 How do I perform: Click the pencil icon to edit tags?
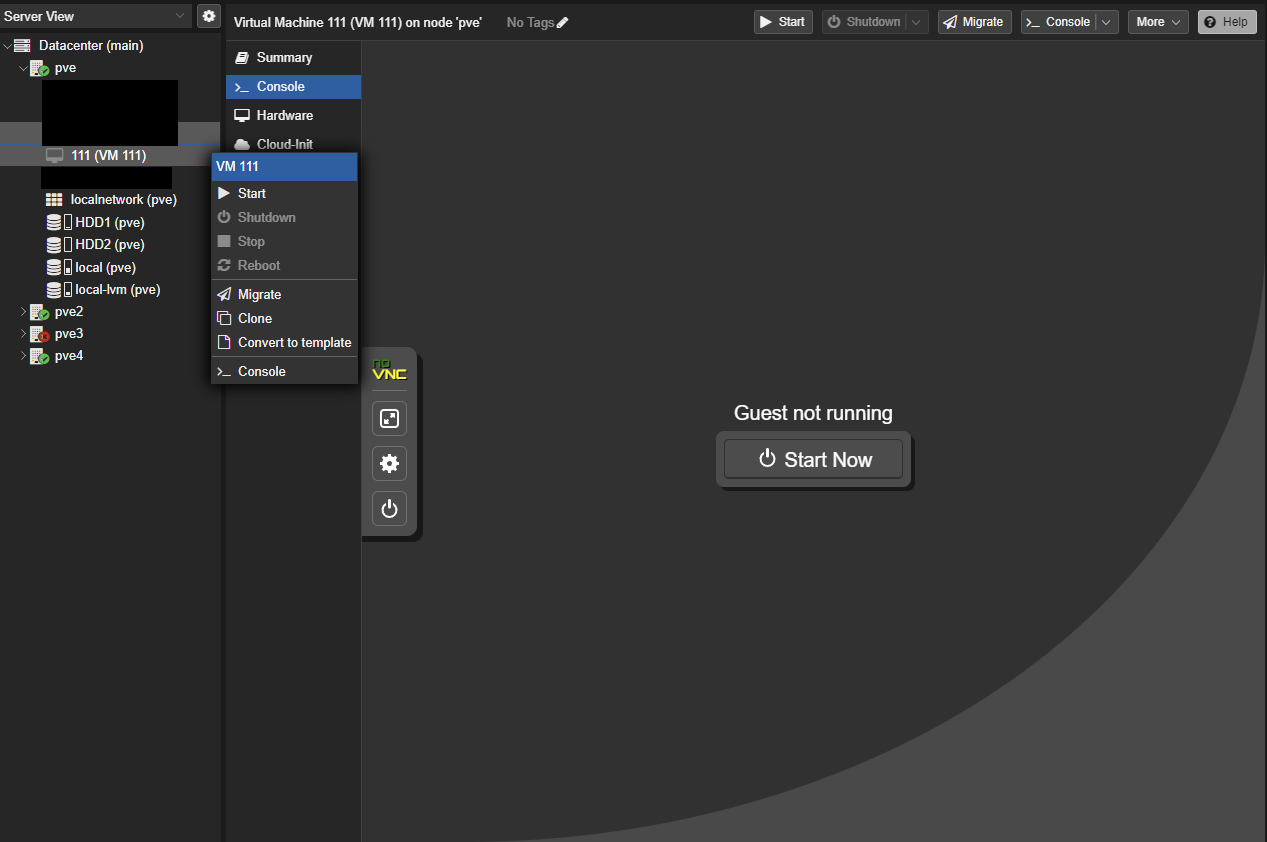[x=562, y=22]
